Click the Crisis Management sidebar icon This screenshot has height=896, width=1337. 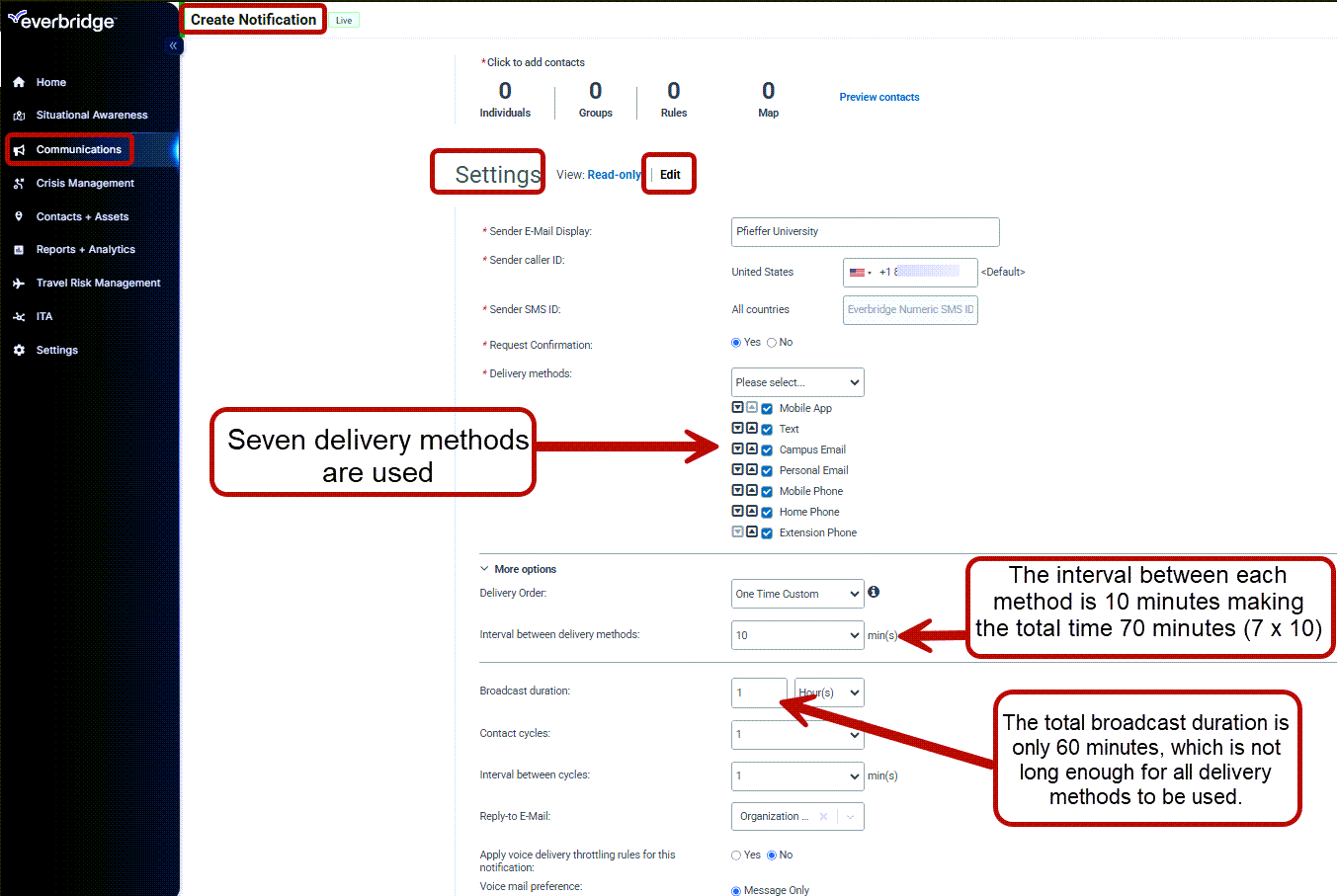(x=19, y=184)
